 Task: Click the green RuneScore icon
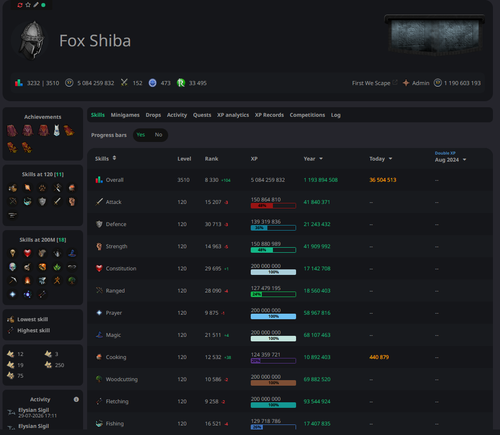181,83
